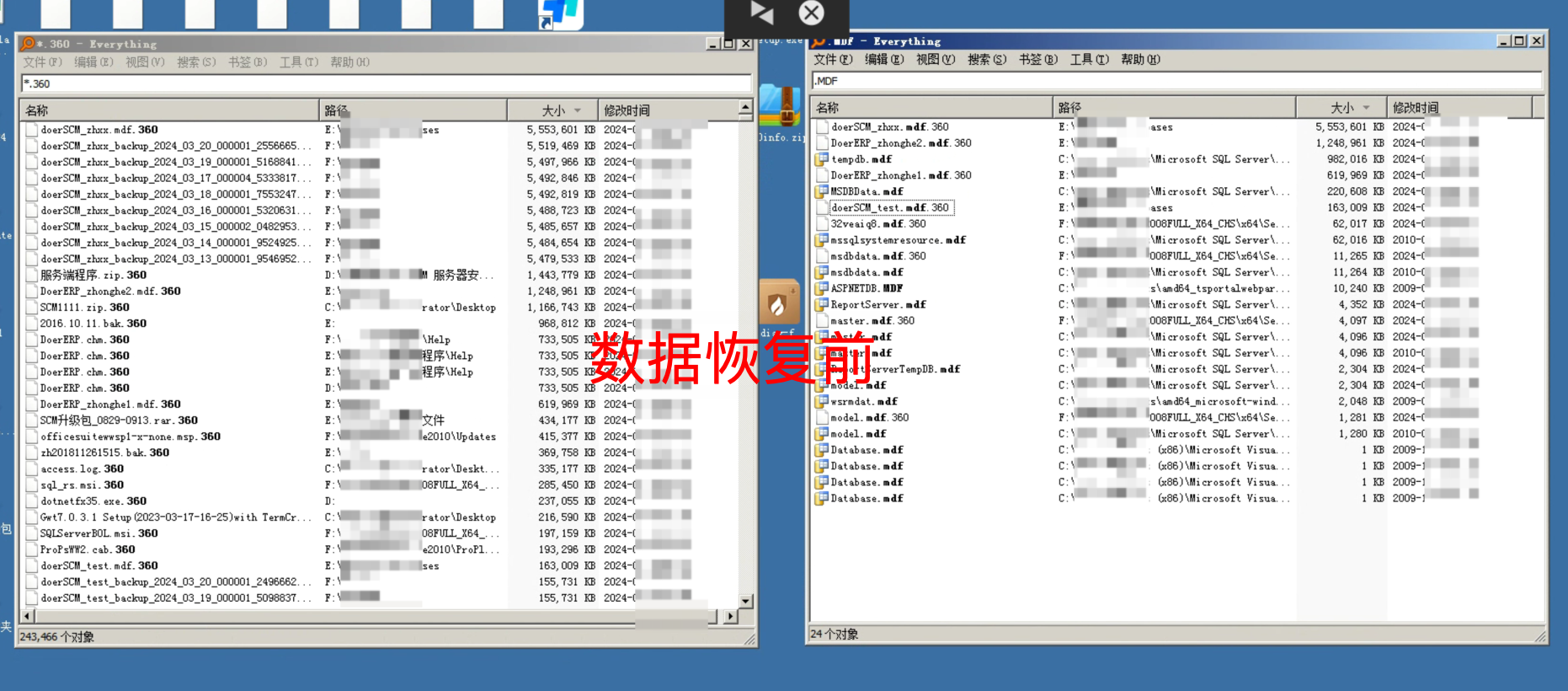The height and width of the screenshot is (691, 1568).
Task: Open 编辑 menu in .MDF window
Action: 884,60
